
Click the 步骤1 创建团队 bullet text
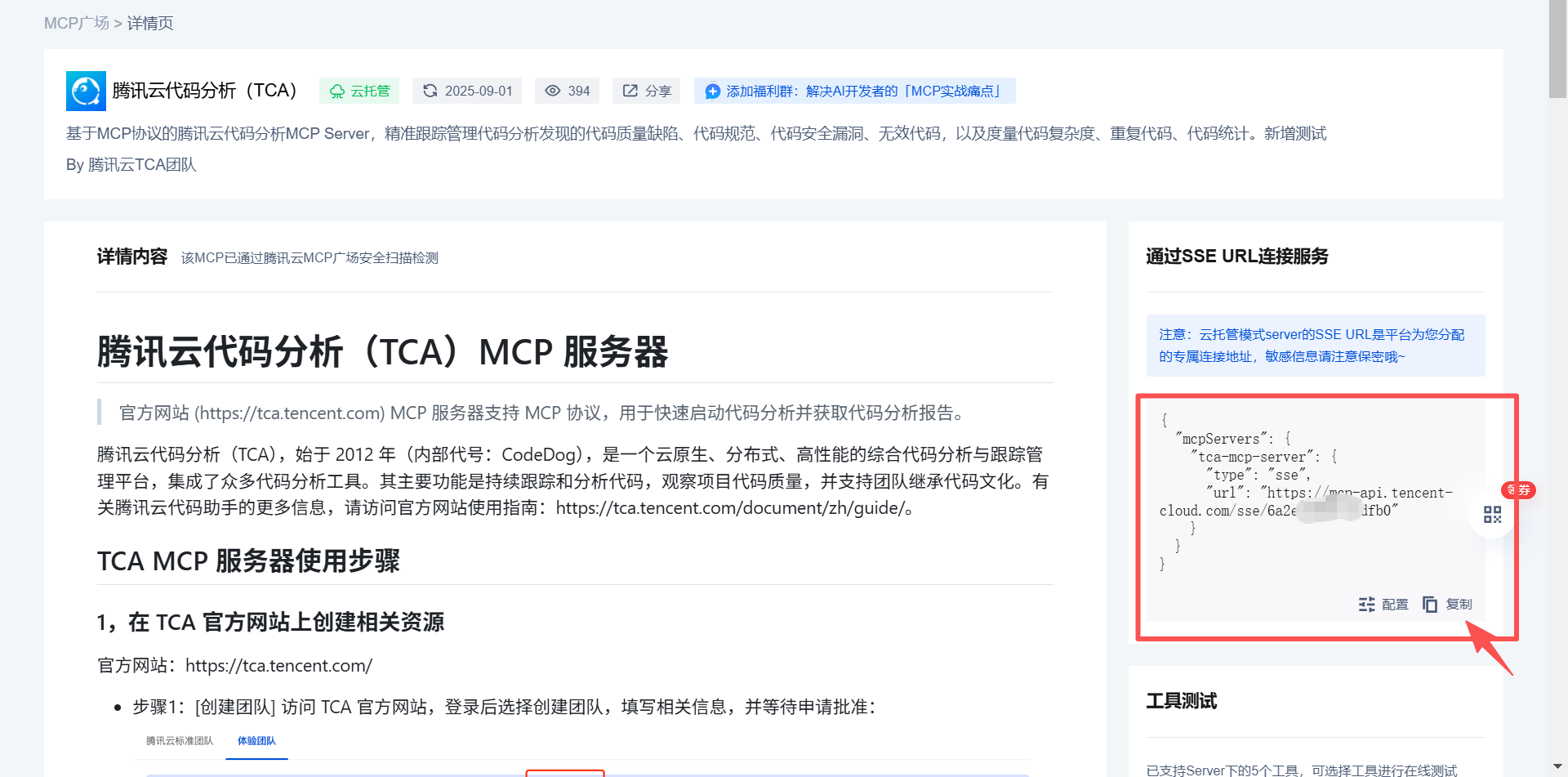pos(504,707)
